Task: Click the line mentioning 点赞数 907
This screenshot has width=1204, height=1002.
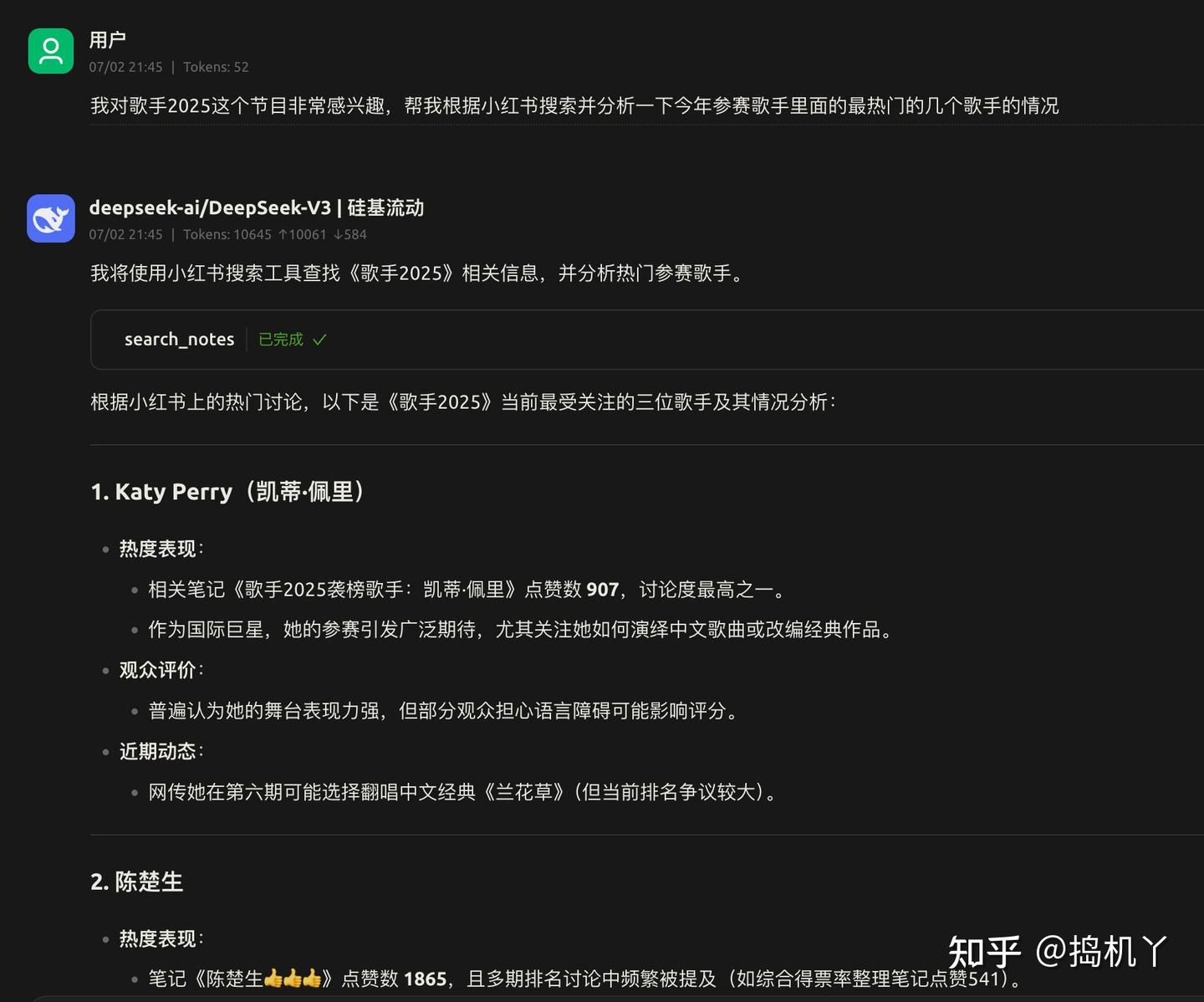Action: click(467, 590)
